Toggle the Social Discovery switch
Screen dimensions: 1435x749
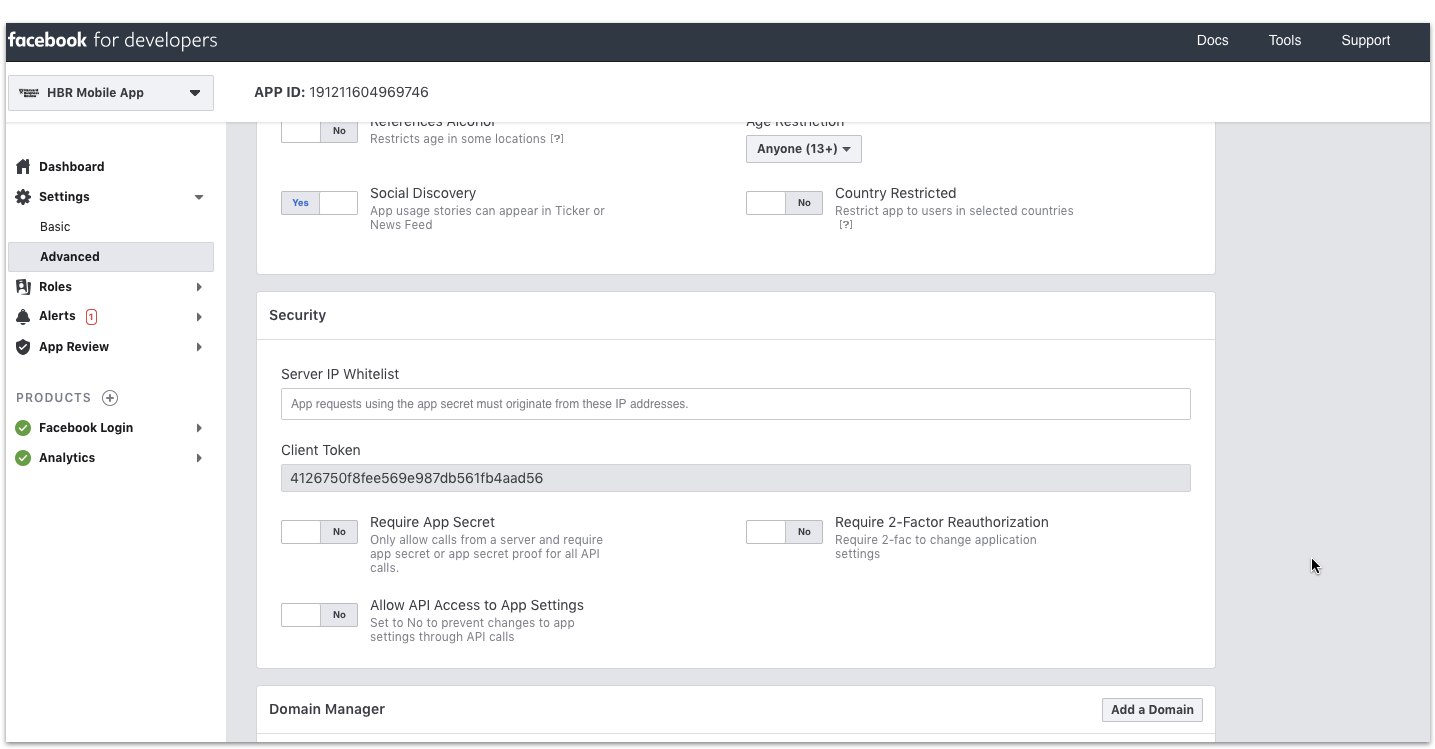point(319,203)
